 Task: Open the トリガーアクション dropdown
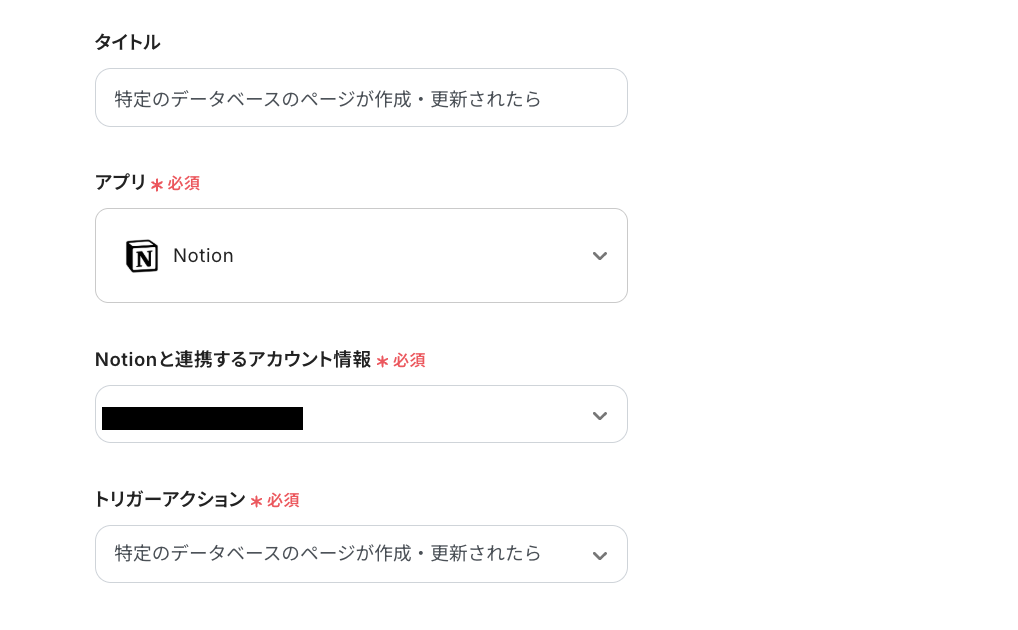pyautogui.click(x=361, y=554)
